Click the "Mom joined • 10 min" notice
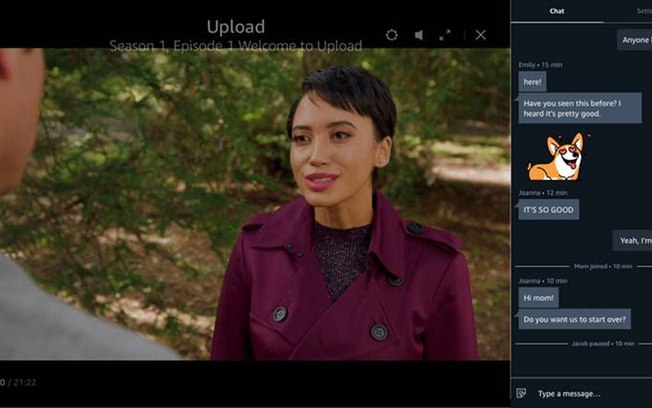 [603, 266]
